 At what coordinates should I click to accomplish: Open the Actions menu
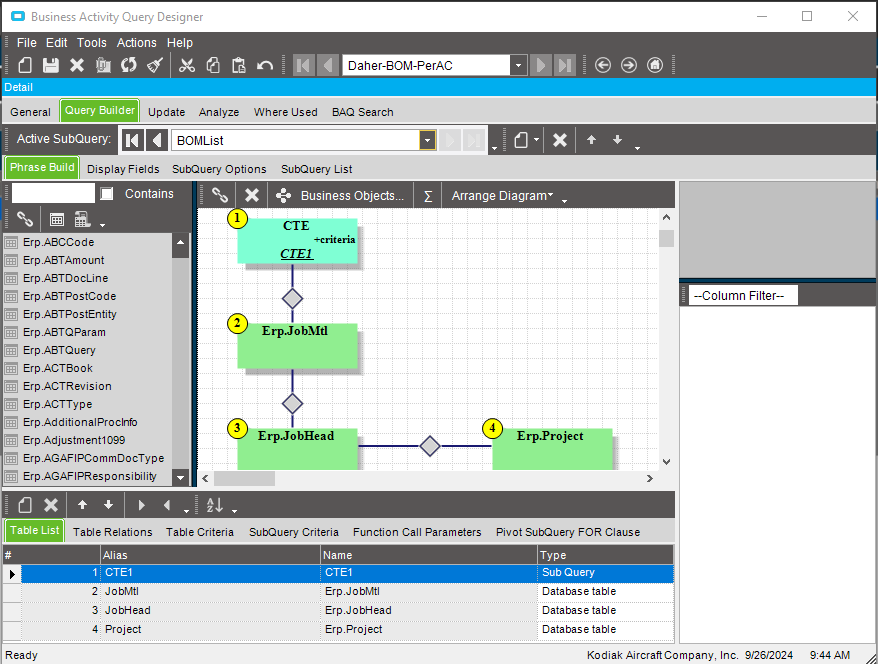click(x=136, y=43)
